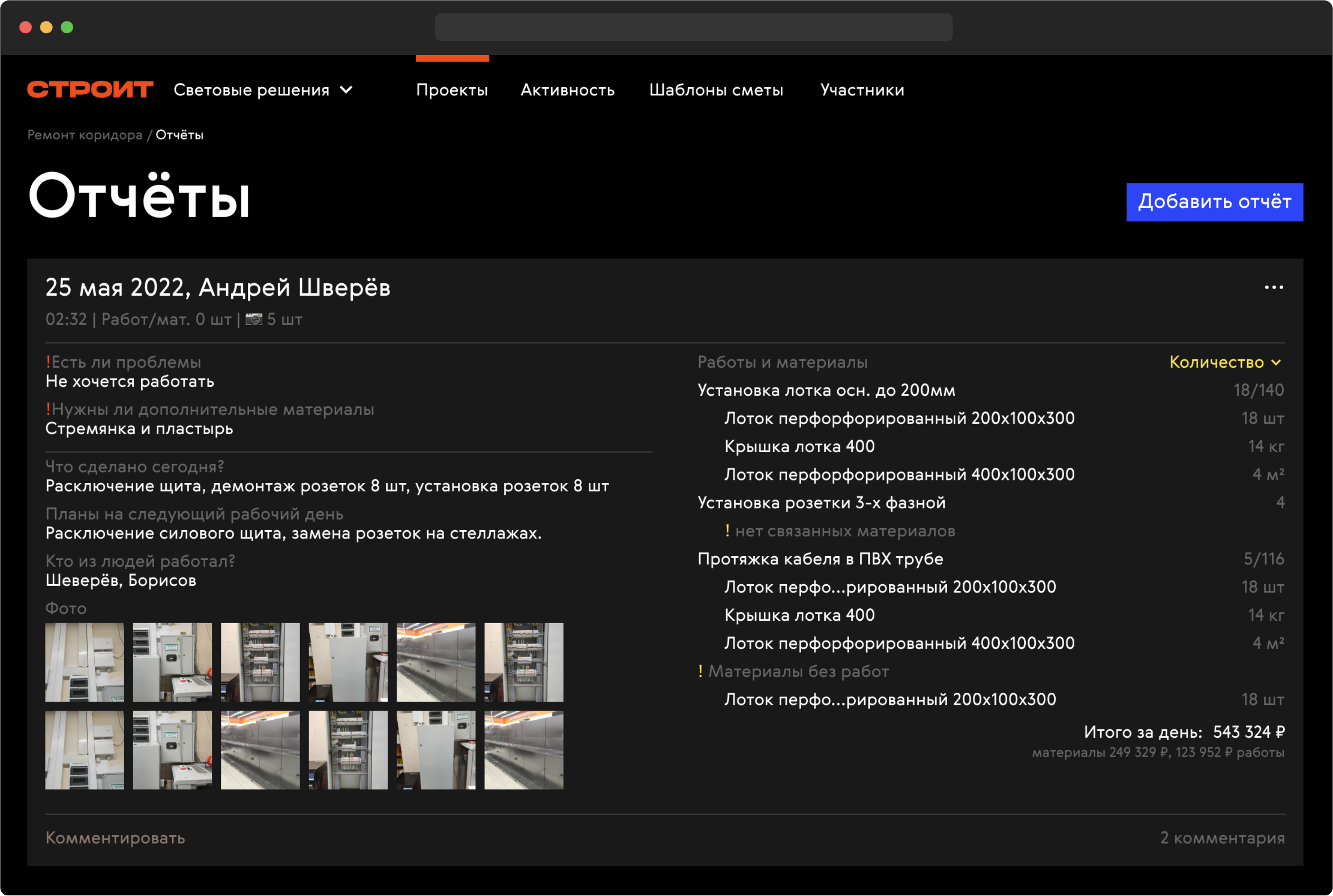Open the three-dot report options menu
This screenshot has width=1333, height=896.
click(1274, 288)
